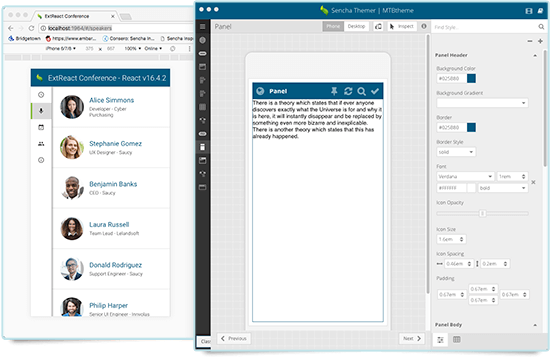Click the minus icon to collapse all style sections
The image size is (550, 362).
(530, 41)
